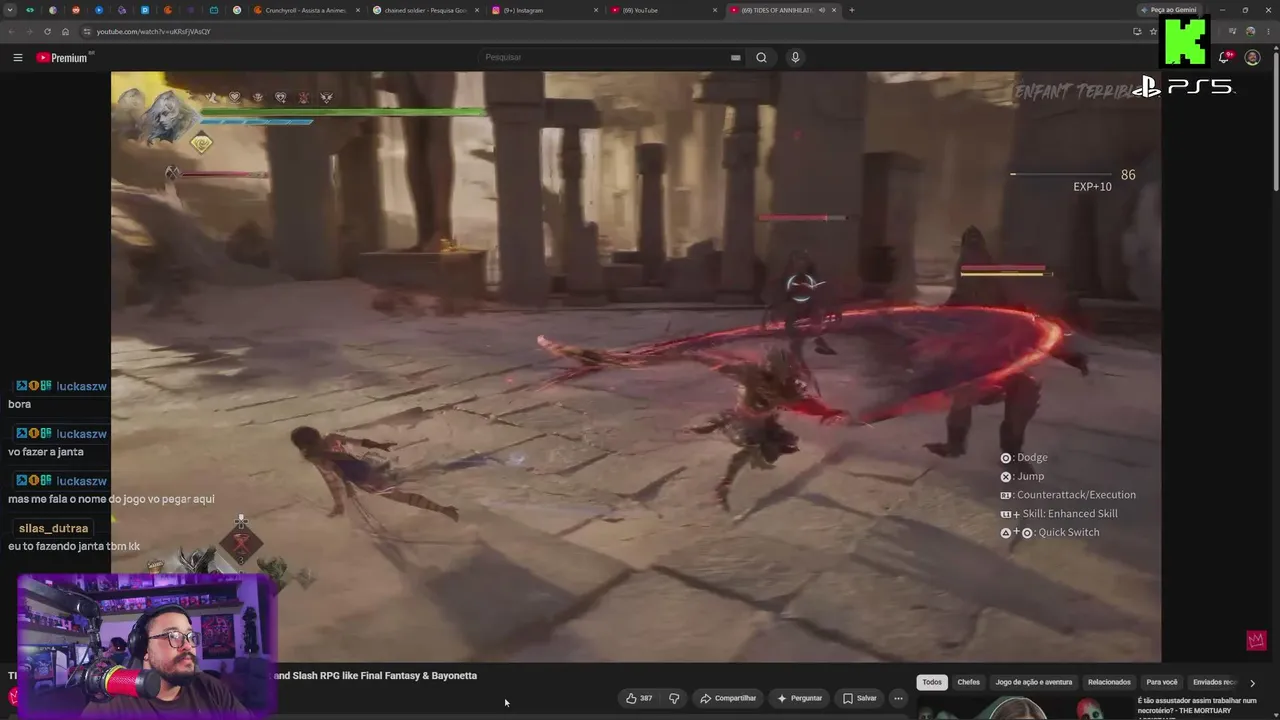Close the Tides of Annihilation tab
The width and height of the screenshot is (1280, 720).
[x=834, y=10]
